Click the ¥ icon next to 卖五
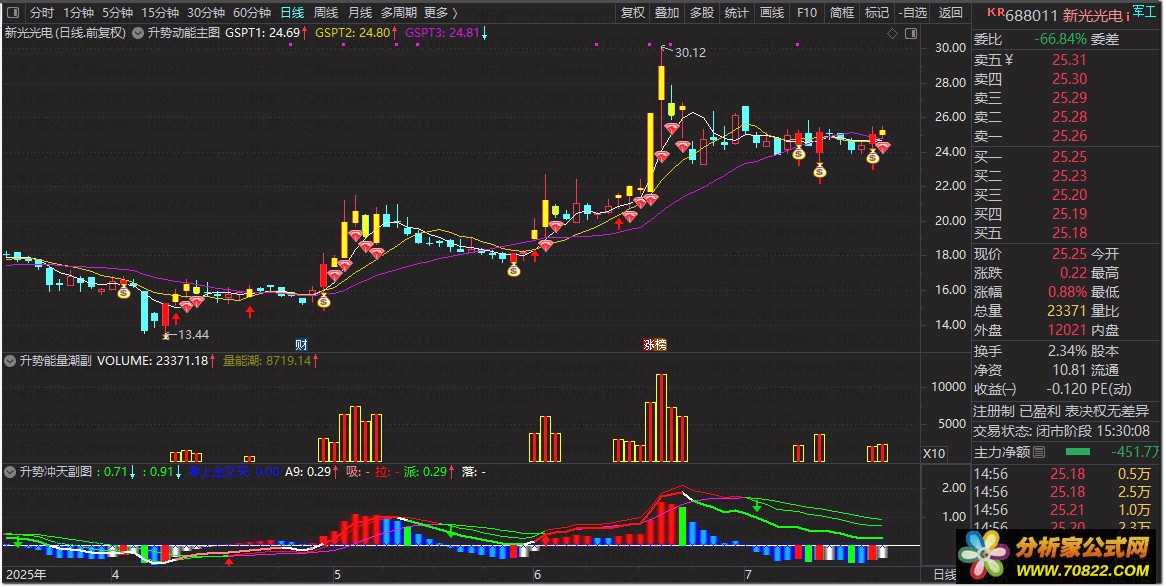Viewport: 1166px width, 587px height. (1008, 60)
